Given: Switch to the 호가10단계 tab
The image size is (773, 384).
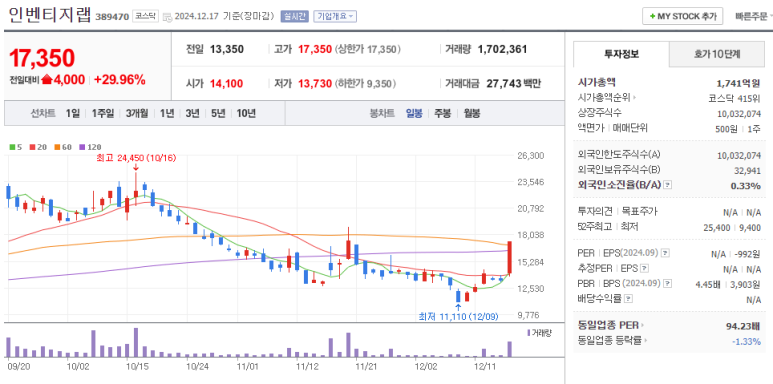Looking at the screenshot, I should point(717,54).
